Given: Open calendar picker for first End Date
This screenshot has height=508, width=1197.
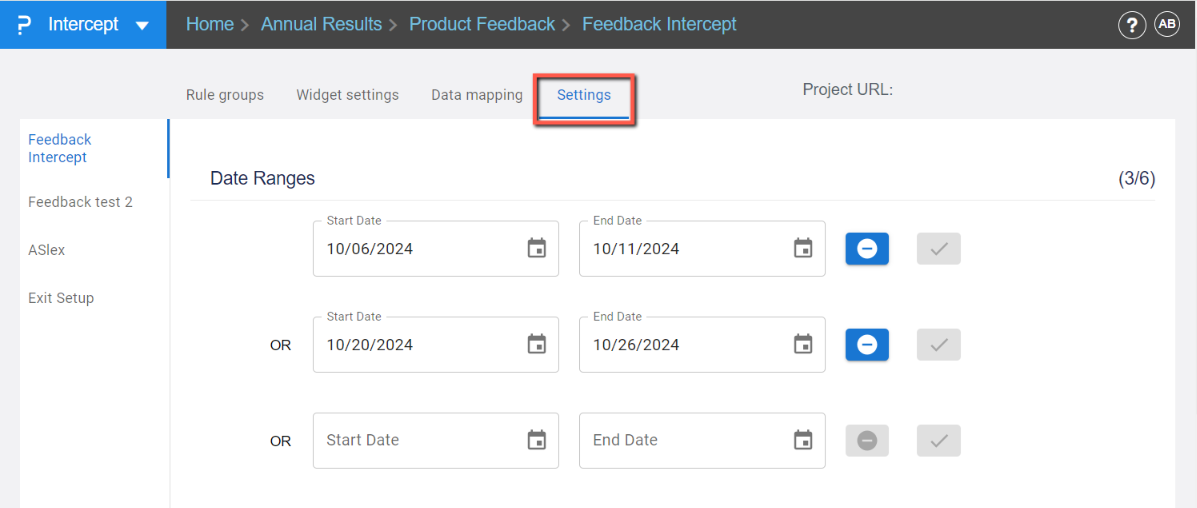Looking at the screenshot, I should (x=803, y=249).
